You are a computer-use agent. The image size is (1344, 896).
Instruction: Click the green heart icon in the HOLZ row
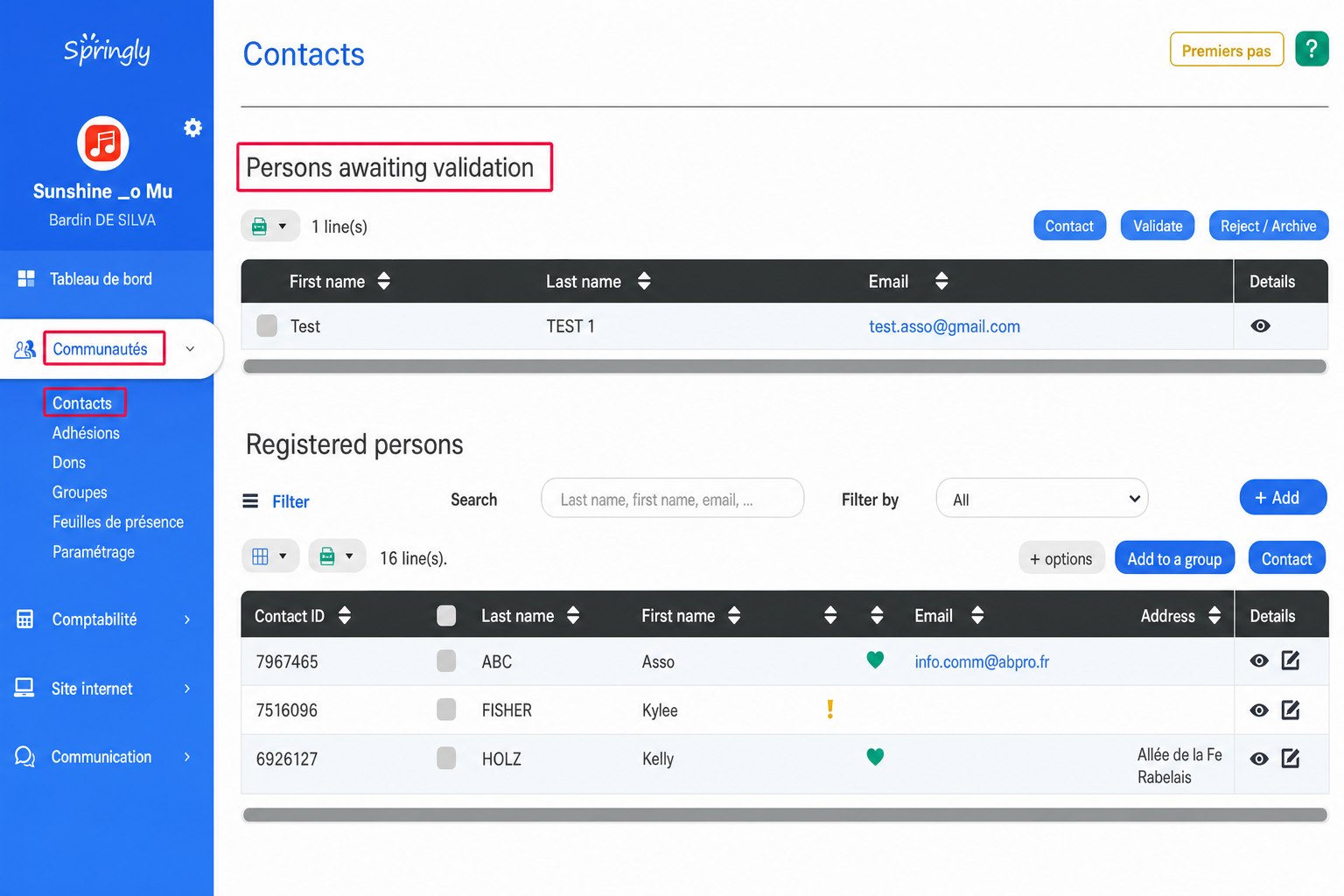click(x=875, y=757)
